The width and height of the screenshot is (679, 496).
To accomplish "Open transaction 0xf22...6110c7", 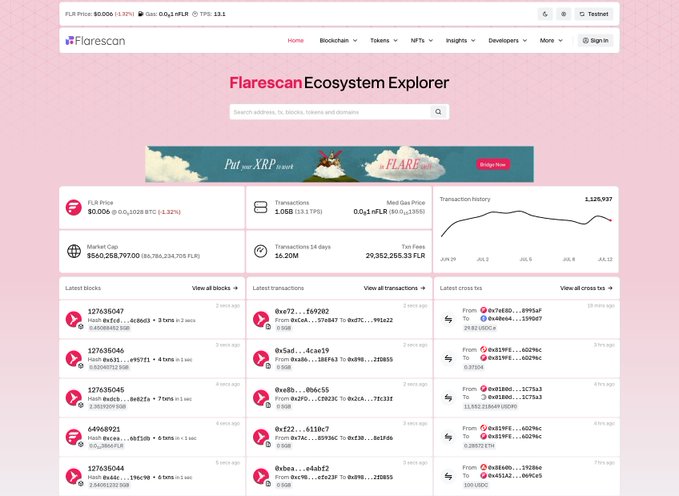I will (x=302, y=429).
